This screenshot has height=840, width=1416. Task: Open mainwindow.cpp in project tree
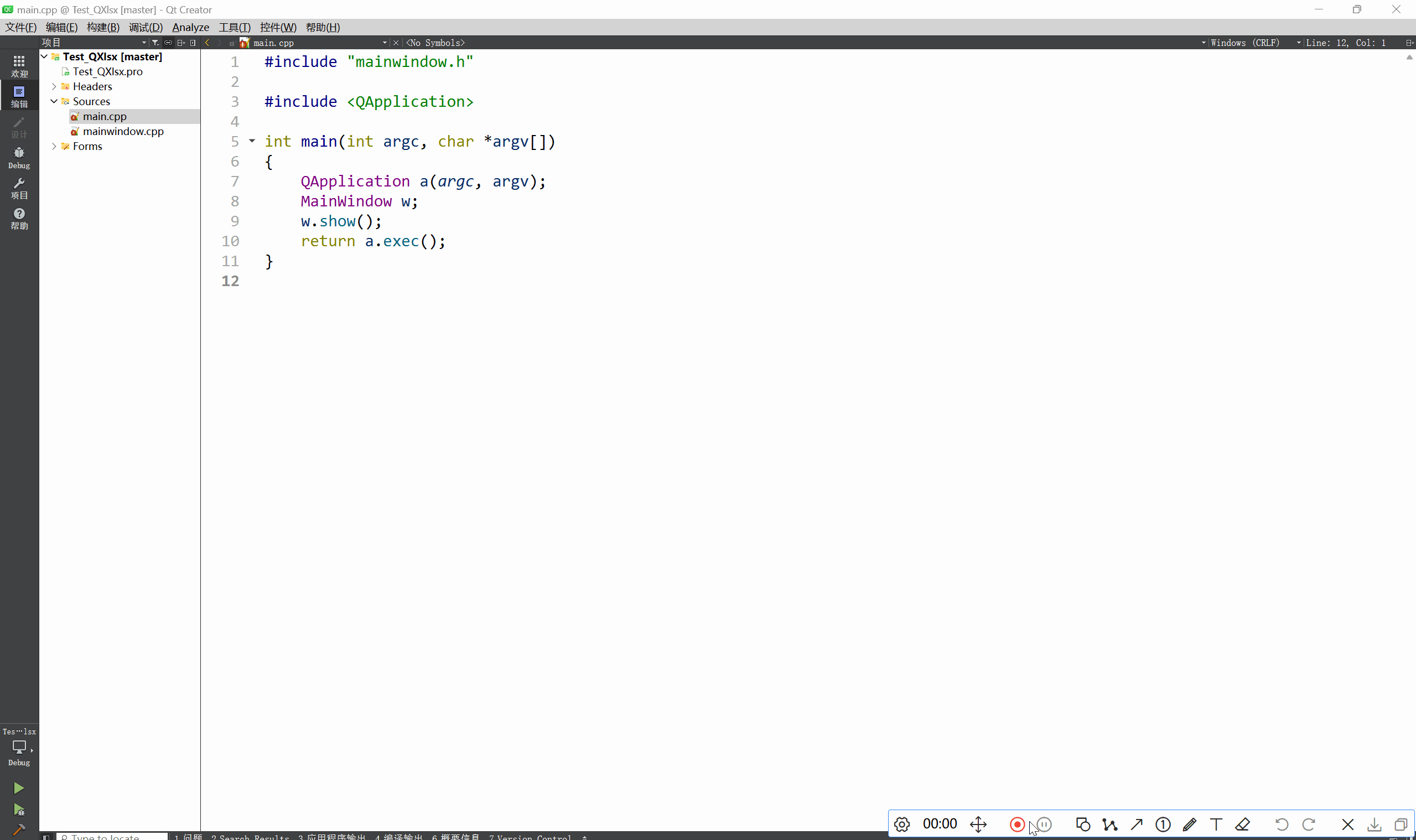pyautogui.click(x=123, y=131)
